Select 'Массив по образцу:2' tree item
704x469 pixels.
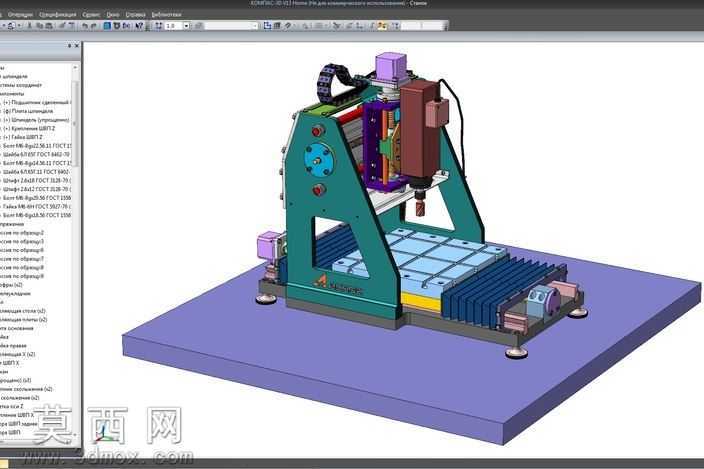coord(22,233)
